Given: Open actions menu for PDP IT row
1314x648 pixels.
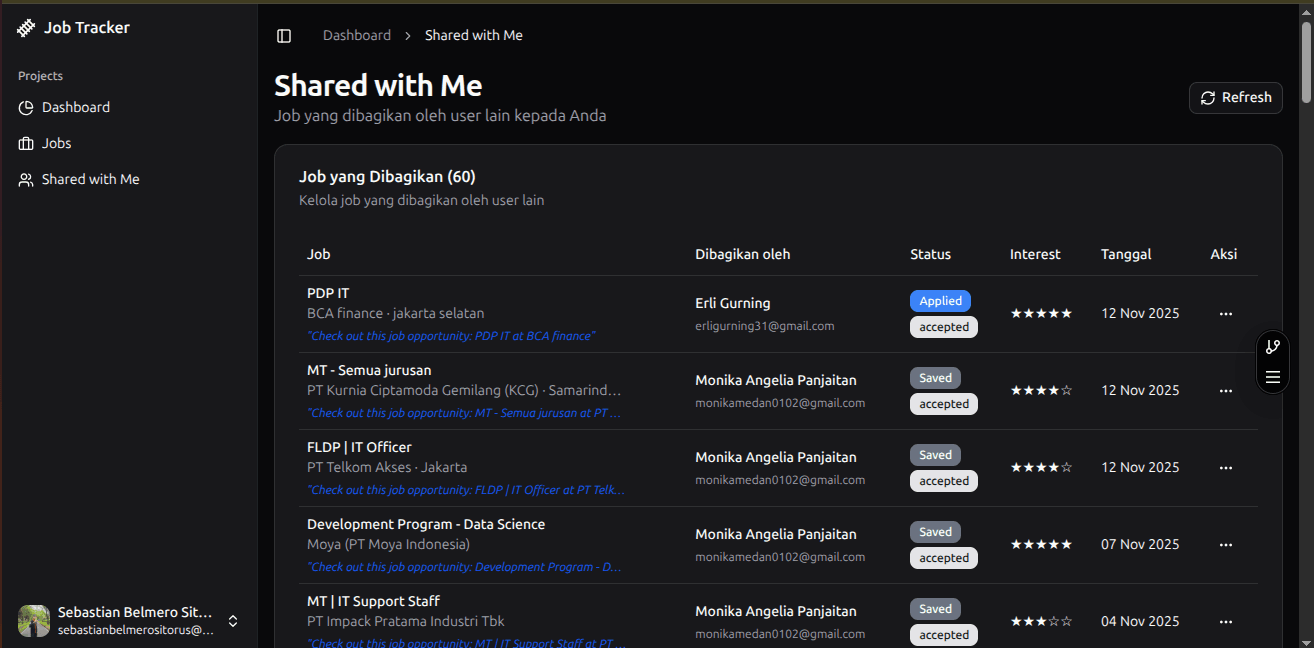Looking at the screenshot, I should coord(1226,314).
